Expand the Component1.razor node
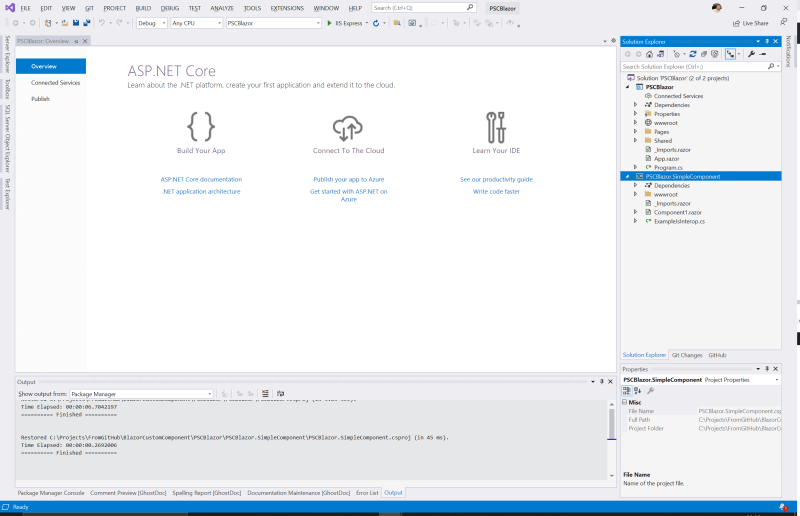The width and height of the screenshot is (800, 516). click(x=635, y=212)
